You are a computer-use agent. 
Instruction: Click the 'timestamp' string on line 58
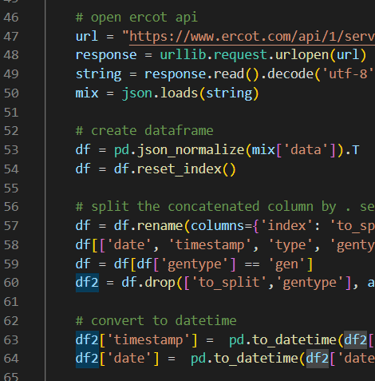point(210,245)
